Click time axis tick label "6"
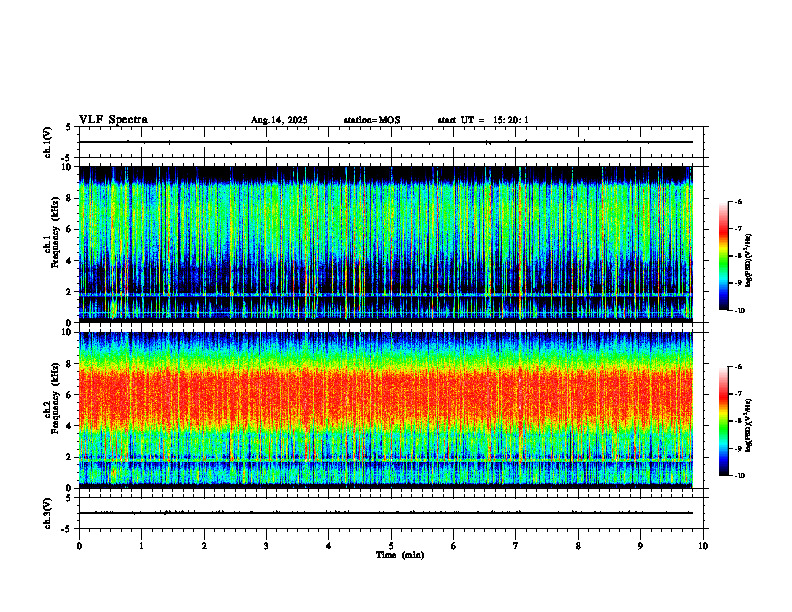This screenshot has height=612, width=792. pyautogui.click(x=454, y=546)
